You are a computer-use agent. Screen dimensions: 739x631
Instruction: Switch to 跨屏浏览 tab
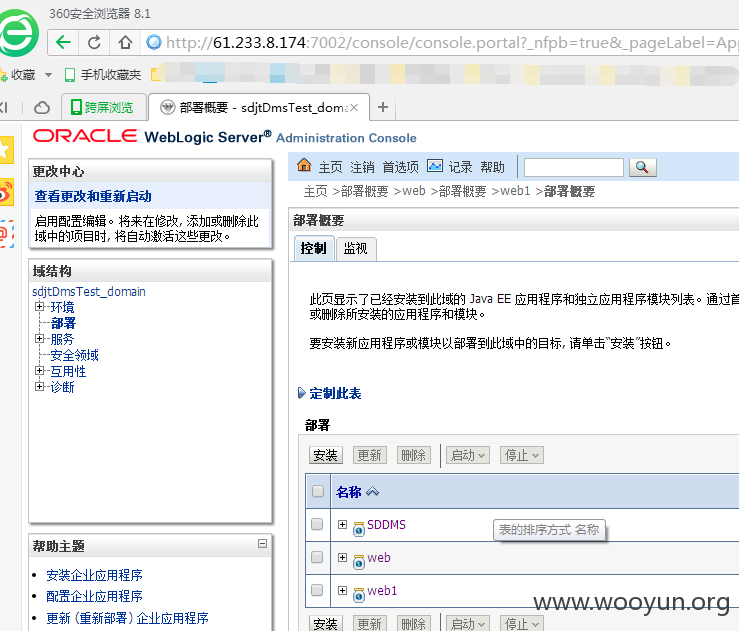(102, 107)
